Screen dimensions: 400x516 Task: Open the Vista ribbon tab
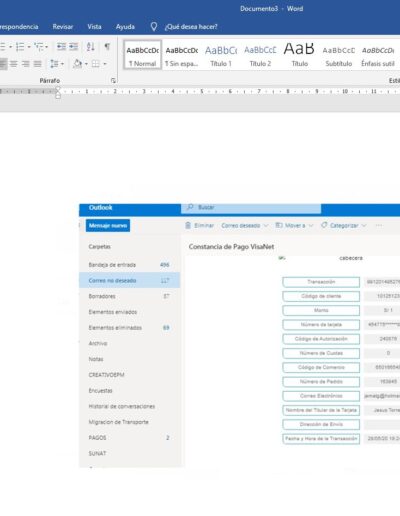tap(94, 27)
